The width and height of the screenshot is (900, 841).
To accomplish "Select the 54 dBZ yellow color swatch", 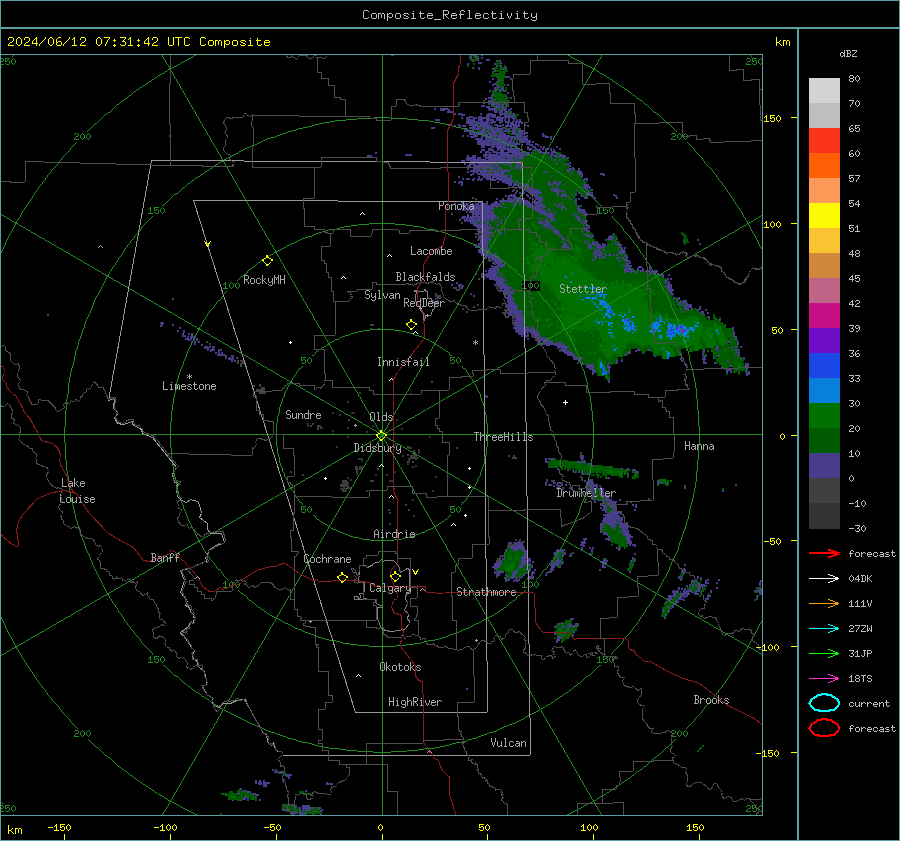I will pos(824,215).
